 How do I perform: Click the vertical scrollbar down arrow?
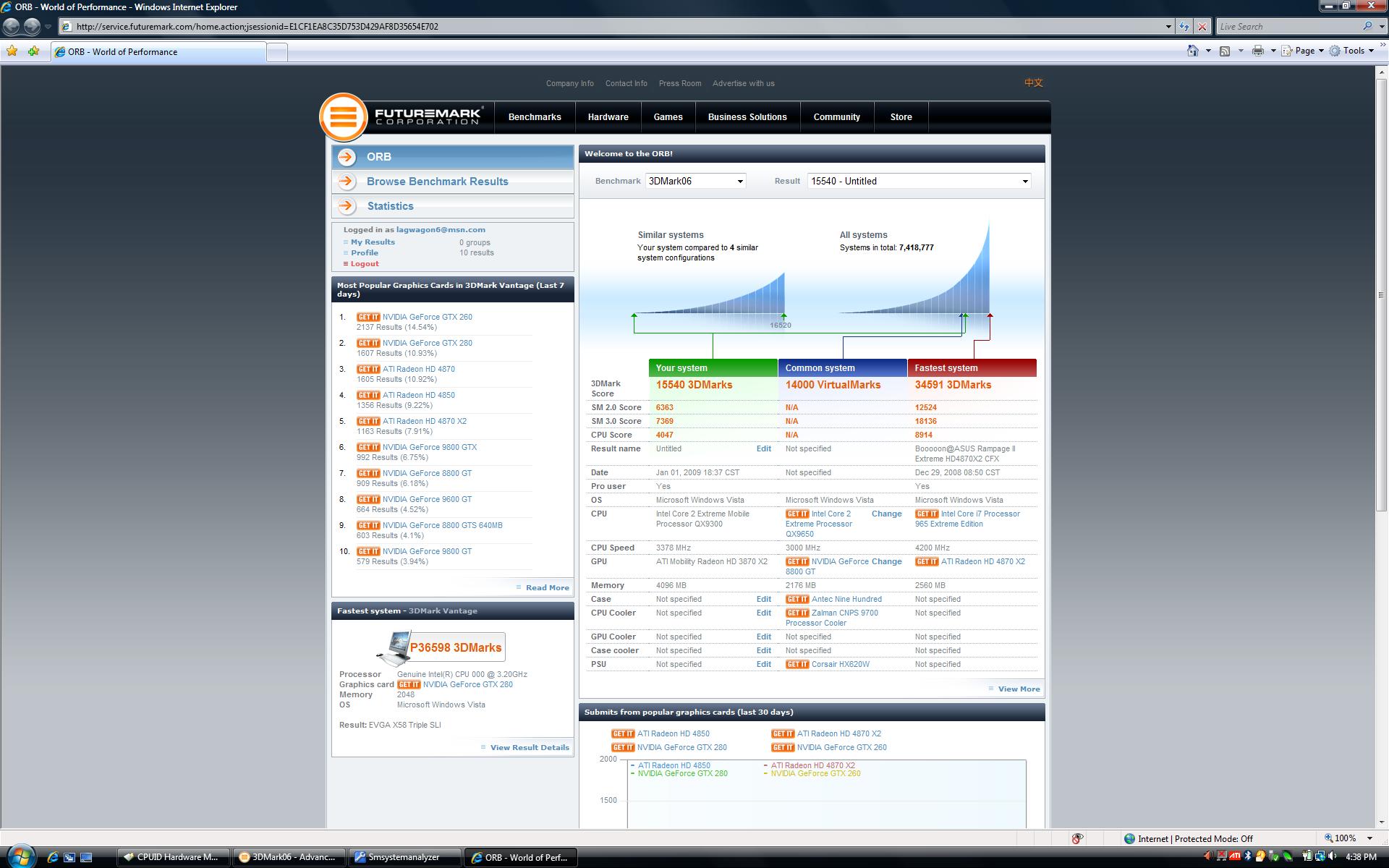1380,822
